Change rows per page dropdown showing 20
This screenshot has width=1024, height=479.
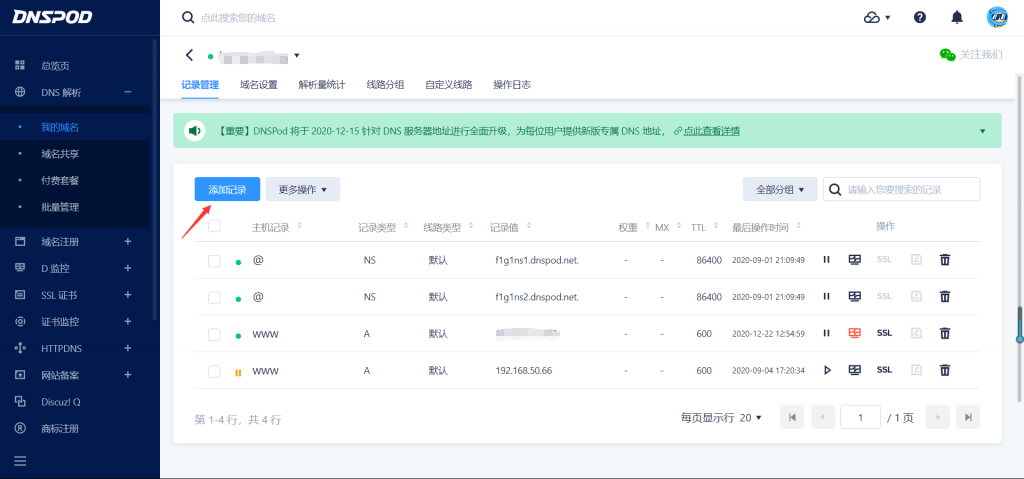(749, 417)
